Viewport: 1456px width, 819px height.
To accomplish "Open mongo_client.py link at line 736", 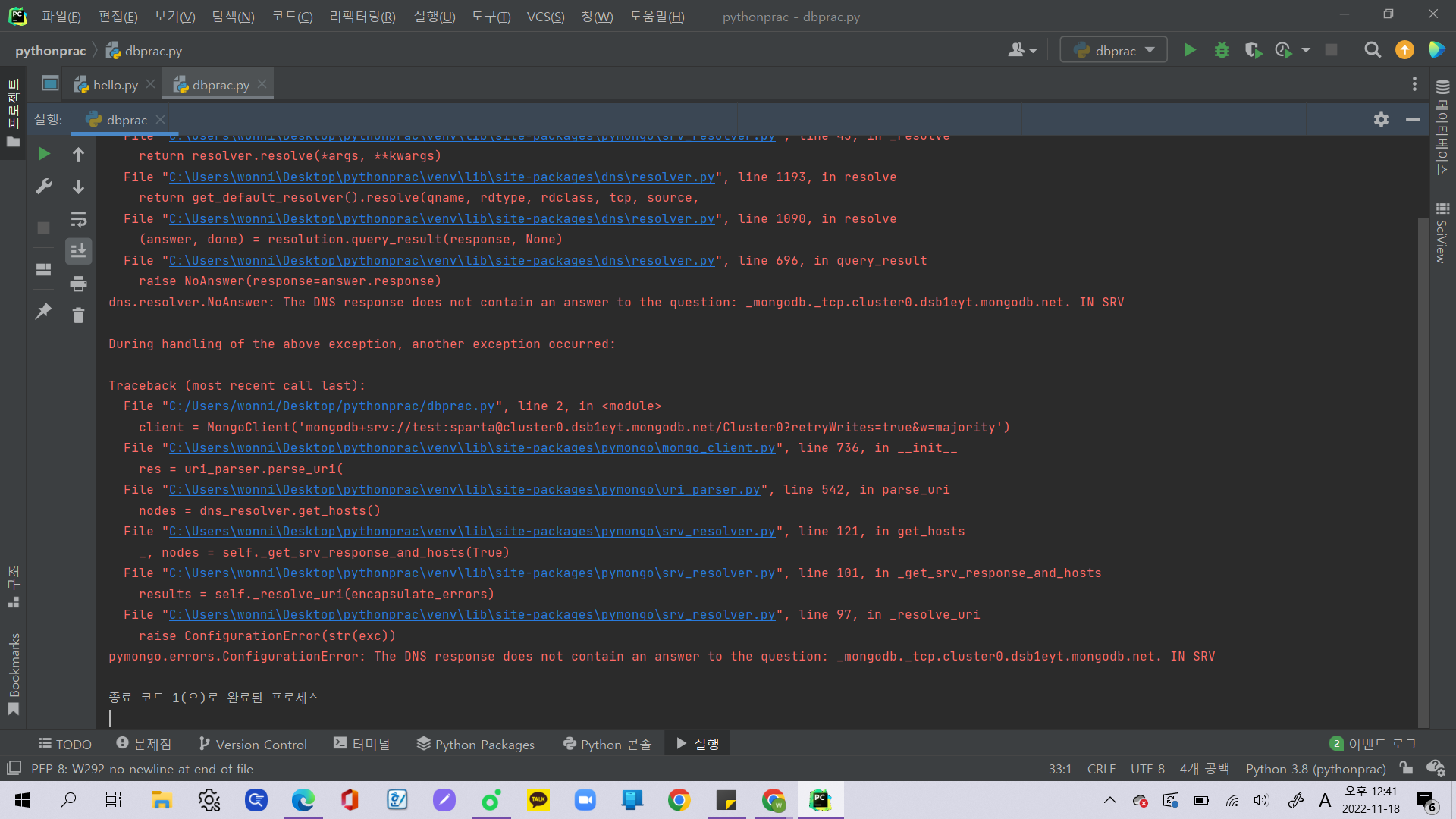I will coord(472,448).
